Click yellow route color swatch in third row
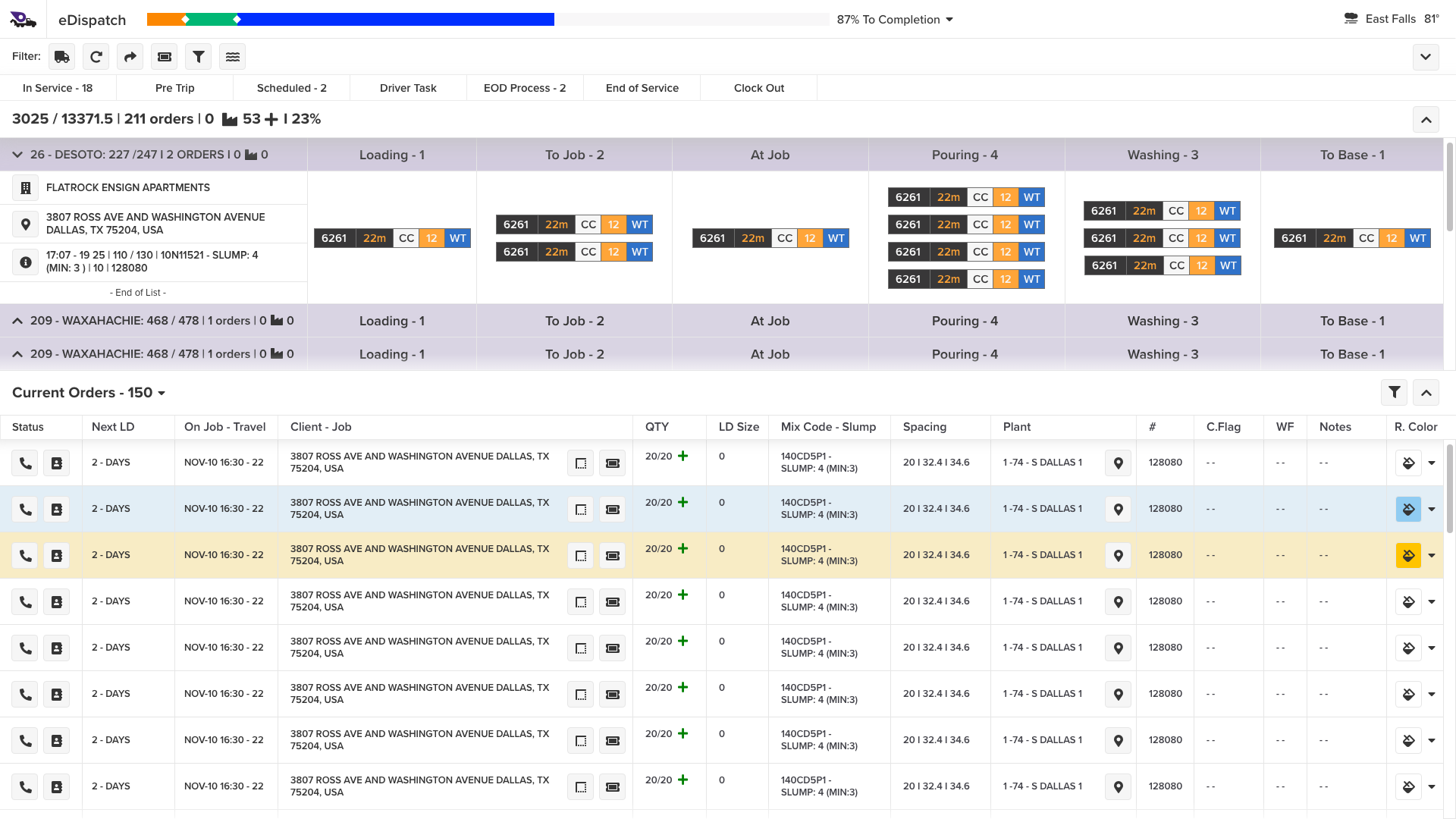Viewport: 1456px width, 819px height. point(1408,556)
